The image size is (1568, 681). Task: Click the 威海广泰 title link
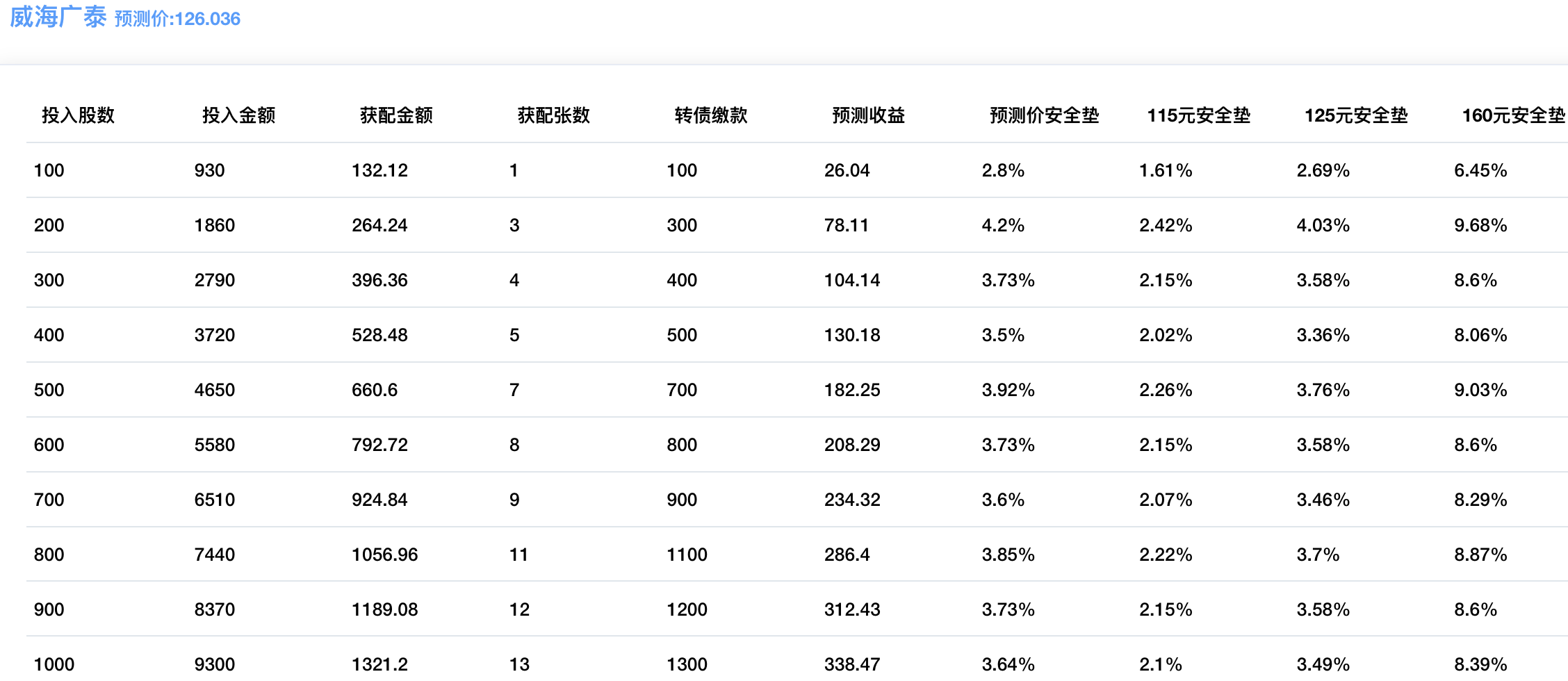pyautogui.click(x=58, y=17)
